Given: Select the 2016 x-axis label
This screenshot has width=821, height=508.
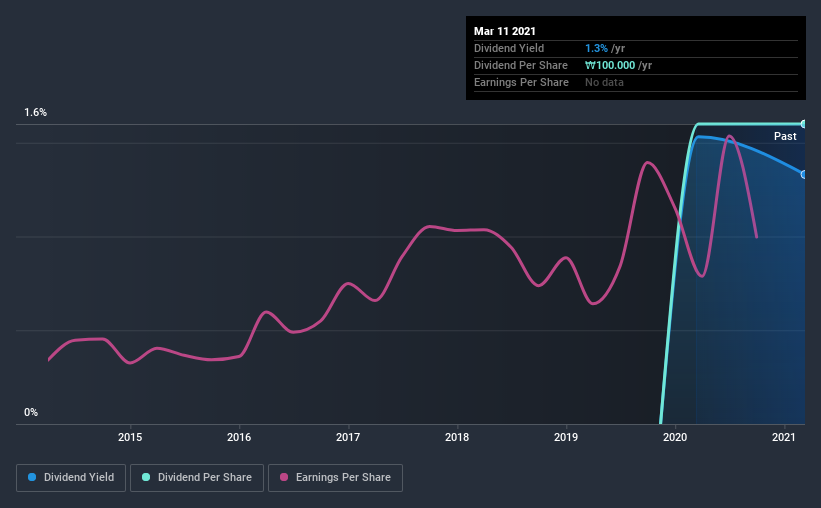Looking at the screenshot, I should (x=239, y=436).
